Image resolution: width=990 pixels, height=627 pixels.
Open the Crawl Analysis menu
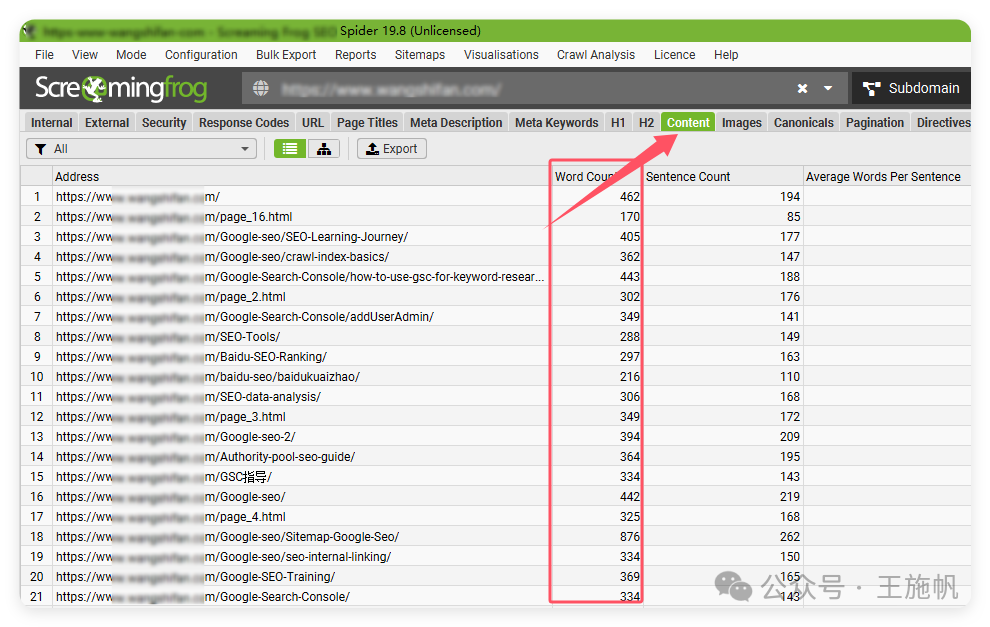595,55
